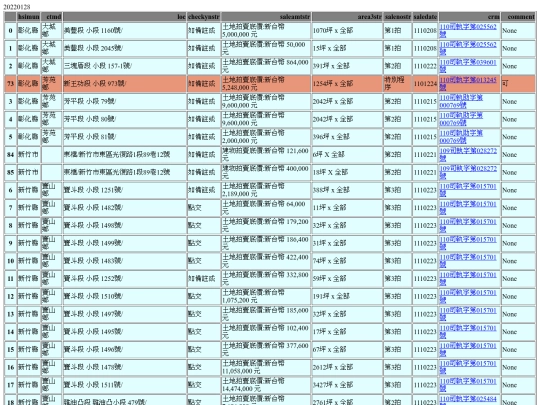Select the '20220128' date text above the table
This screenshot has height=405, width=540.
17,7
